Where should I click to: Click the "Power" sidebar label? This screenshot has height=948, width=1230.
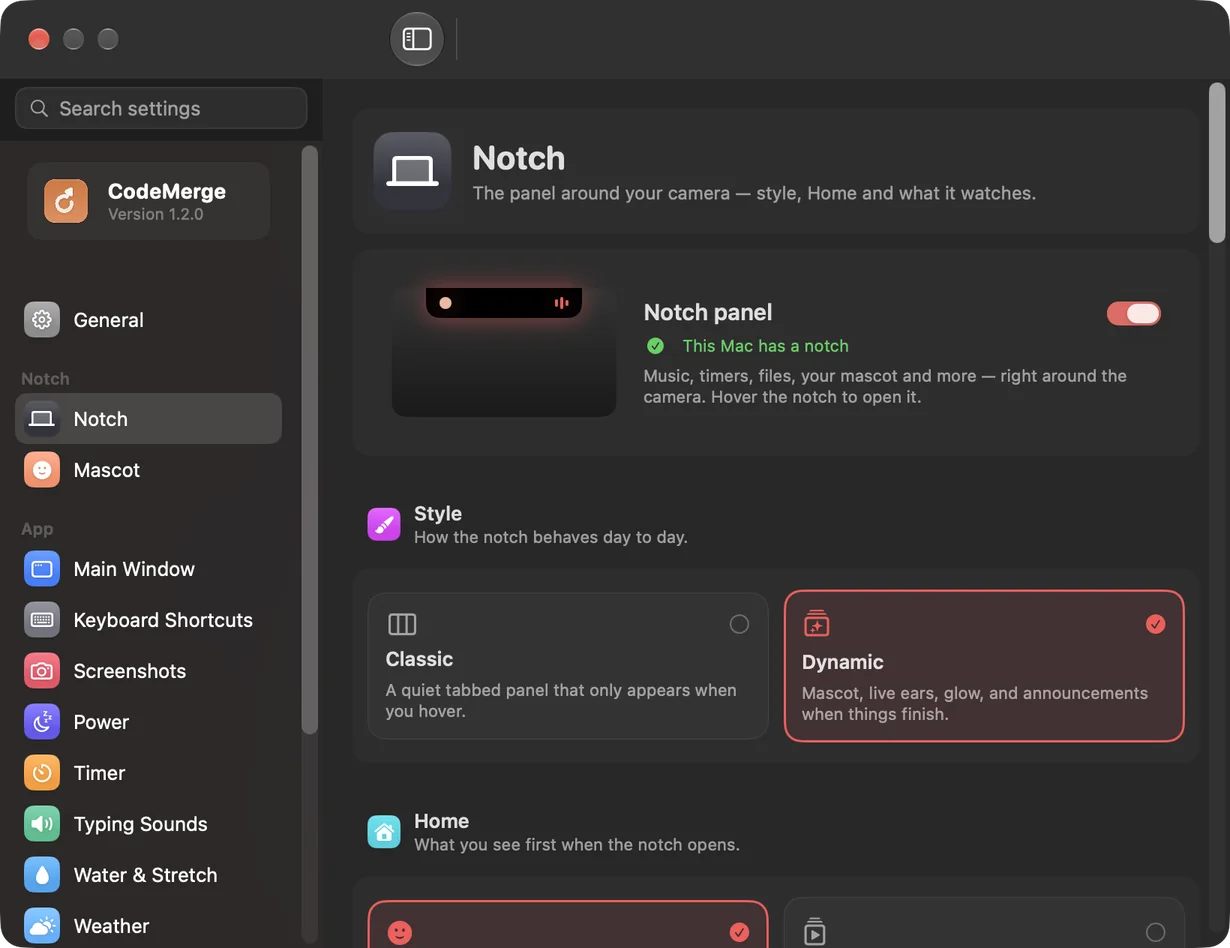(101, 722)
